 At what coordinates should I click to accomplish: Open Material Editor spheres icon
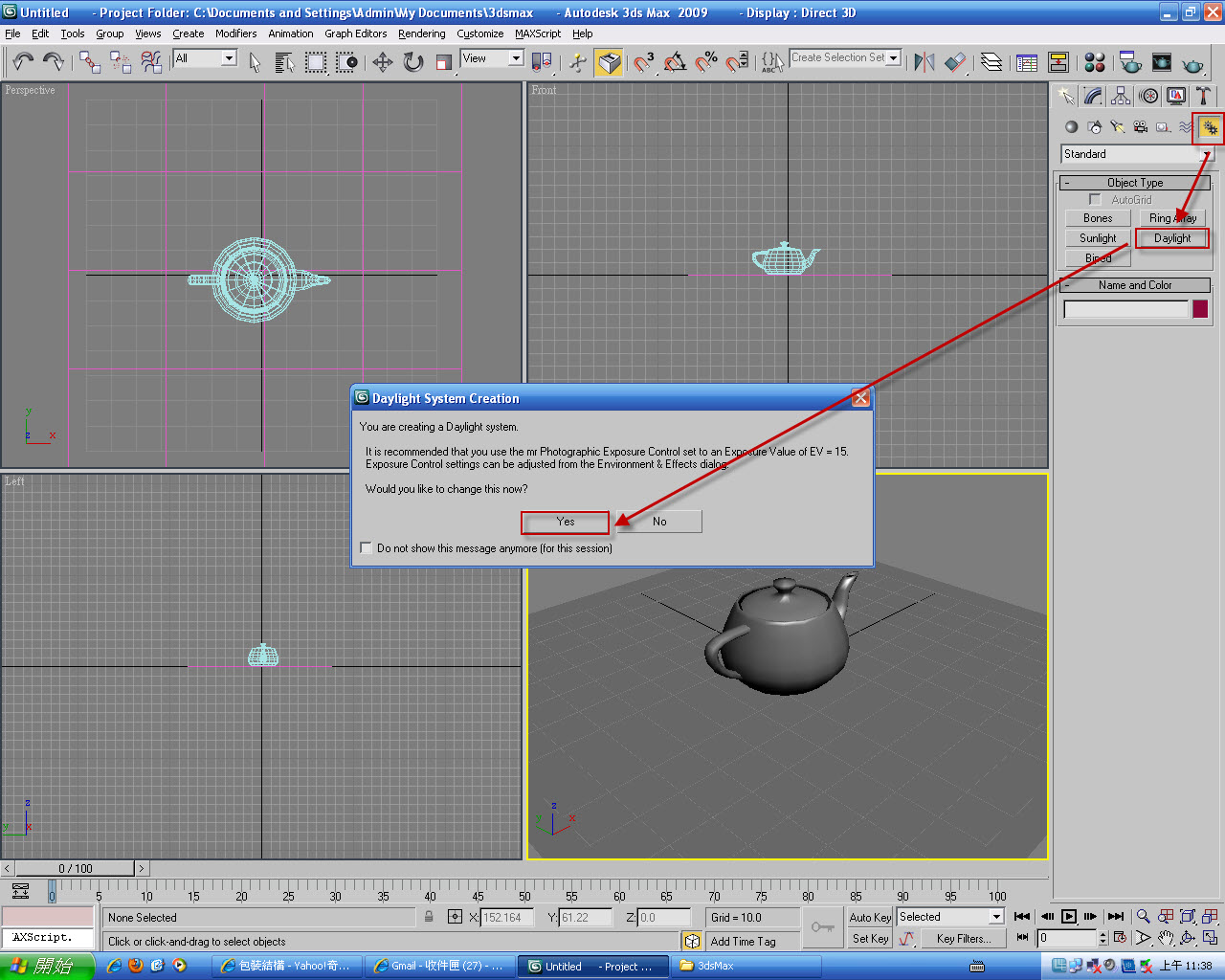[x=1095, y=62]
